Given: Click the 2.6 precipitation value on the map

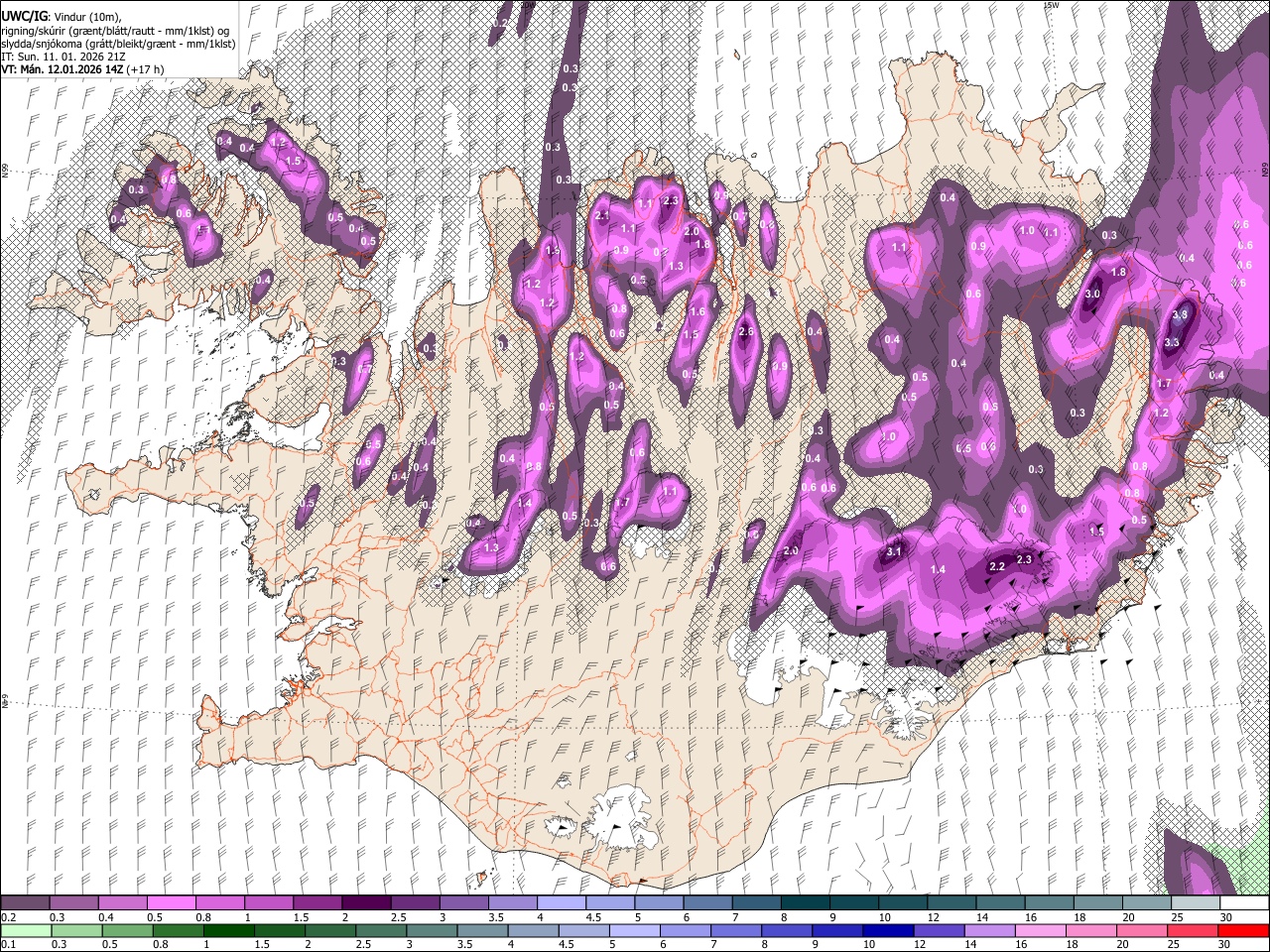Looking at the screenshot, I should pyautogui.click(x=747, y=331).
